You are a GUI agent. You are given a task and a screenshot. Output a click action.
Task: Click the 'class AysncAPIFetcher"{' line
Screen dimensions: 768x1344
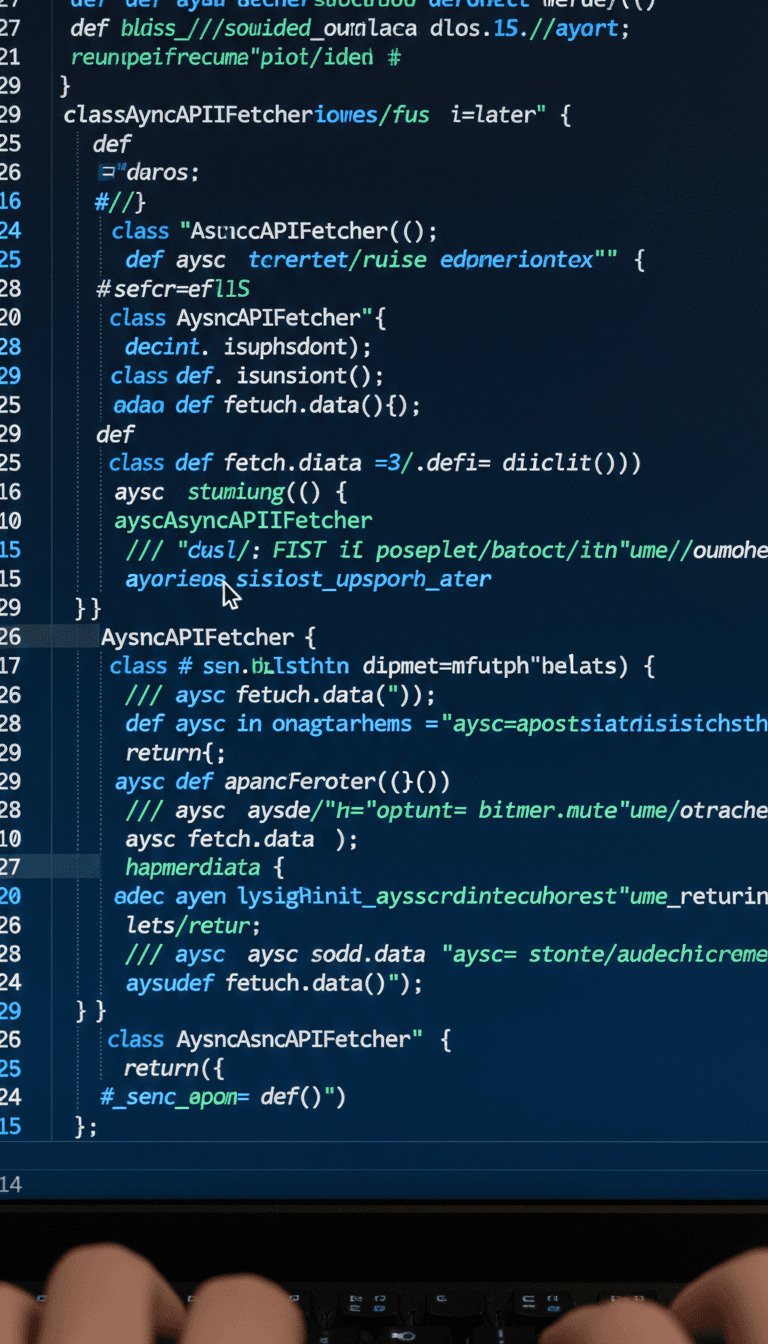(x=248, y=318)
